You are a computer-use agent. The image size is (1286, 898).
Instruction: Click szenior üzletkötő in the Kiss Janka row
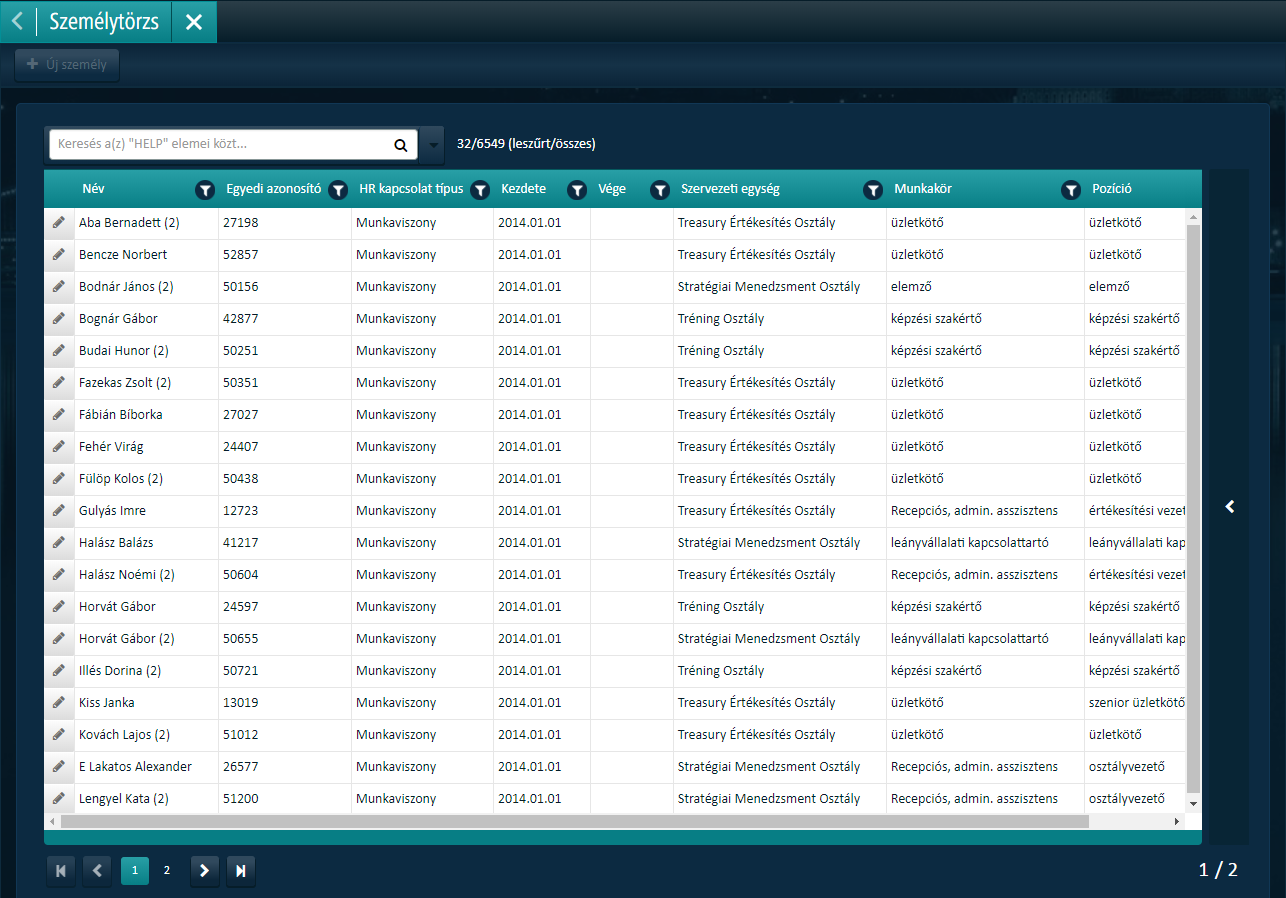[x=1137, y=702]
